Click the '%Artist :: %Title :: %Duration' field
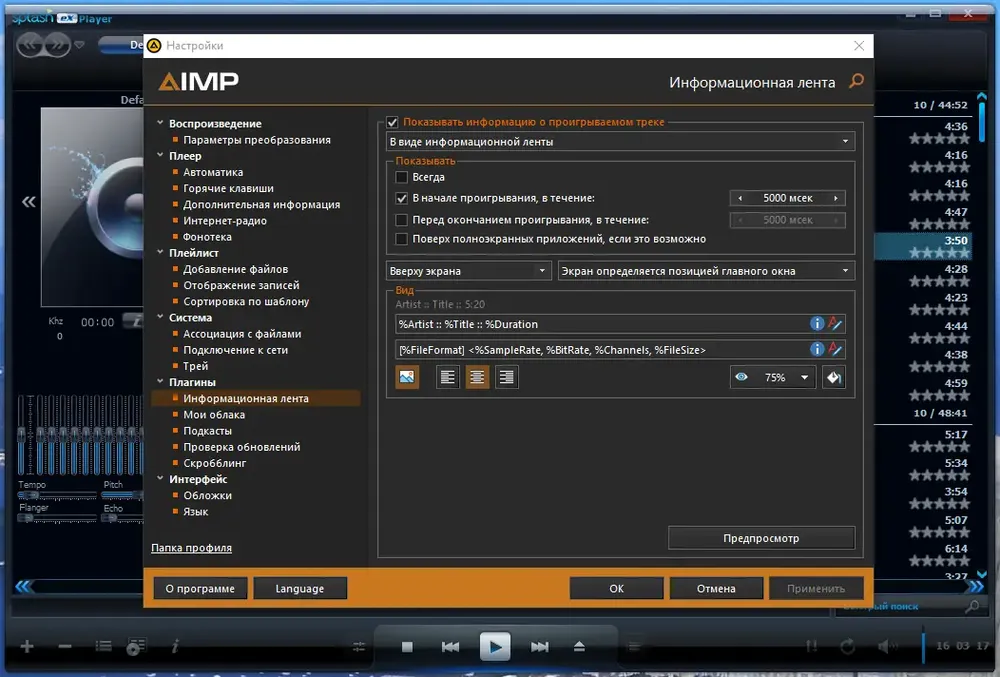This screenshot has width=1000, height=677. click(601, 324)
